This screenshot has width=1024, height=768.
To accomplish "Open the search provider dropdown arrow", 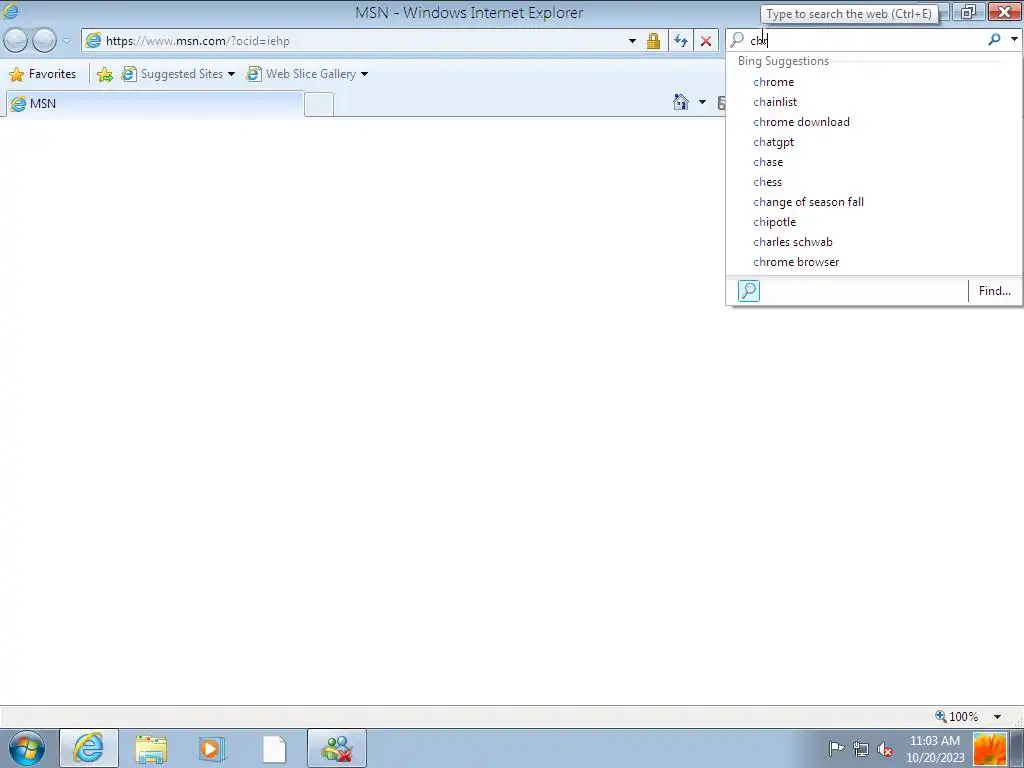I will coord(1014,40).
